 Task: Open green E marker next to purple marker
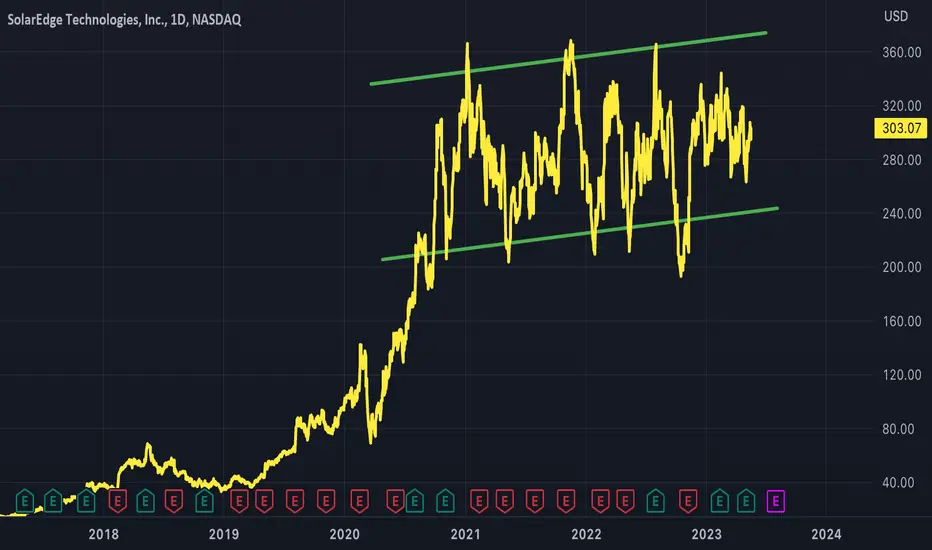coord(746,501)
